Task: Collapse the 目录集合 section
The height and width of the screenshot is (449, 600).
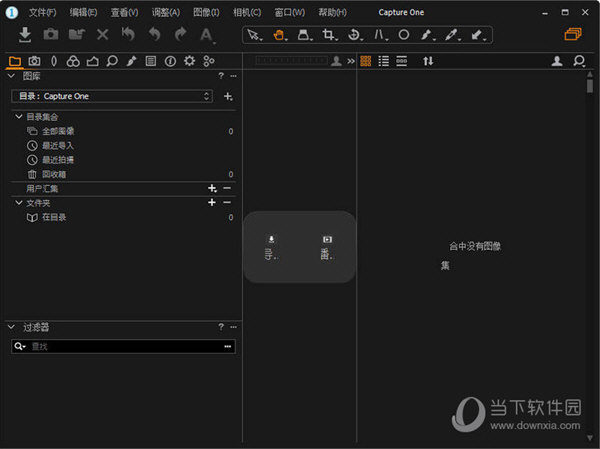Action: 19,117
